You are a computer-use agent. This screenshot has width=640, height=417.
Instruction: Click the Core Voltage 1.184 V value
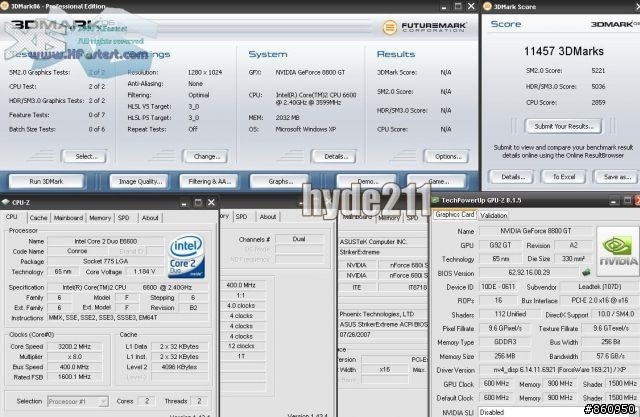click(144, 272)
